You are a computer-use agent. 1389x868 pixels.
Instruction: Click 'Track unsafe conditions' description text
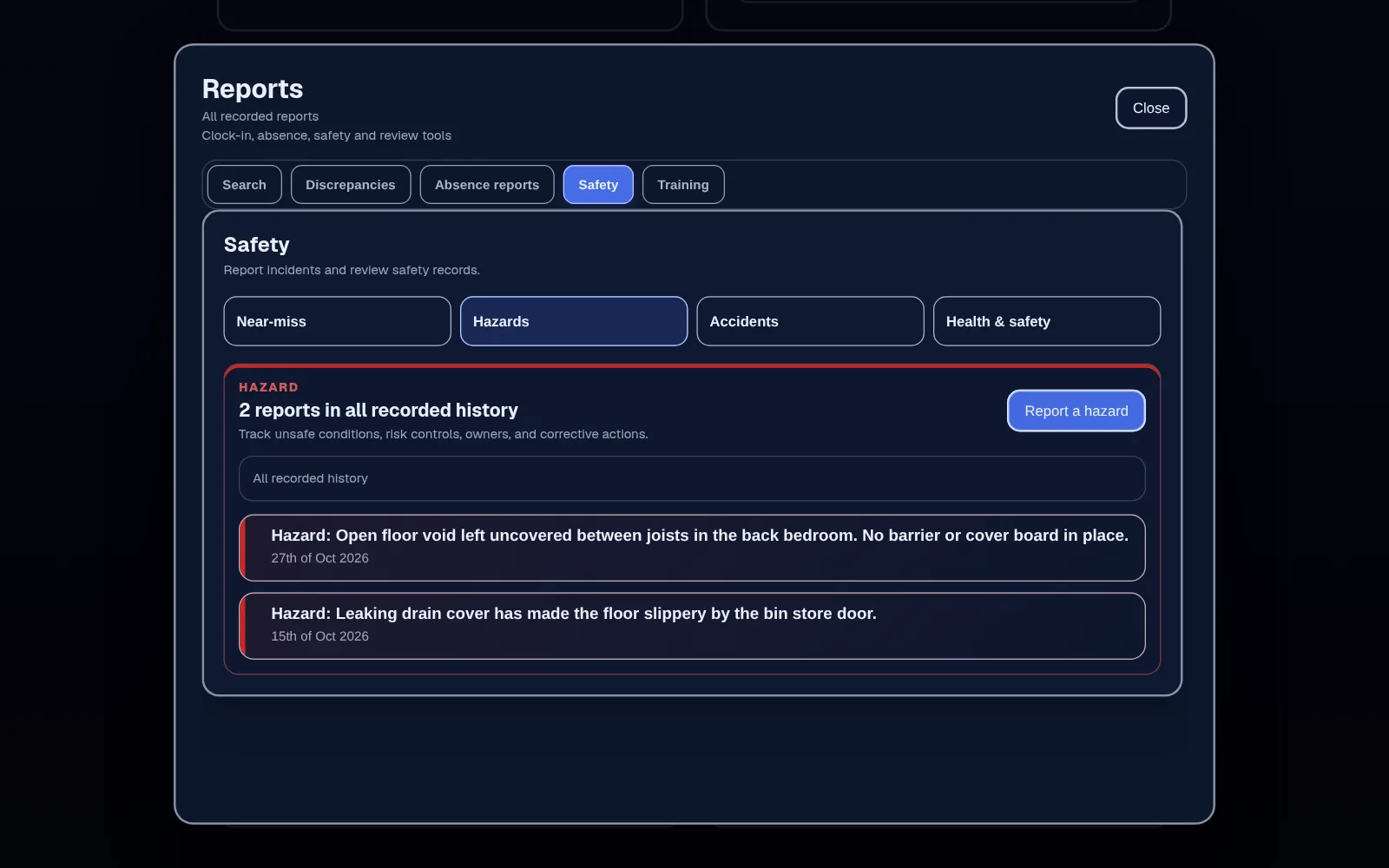444,434
